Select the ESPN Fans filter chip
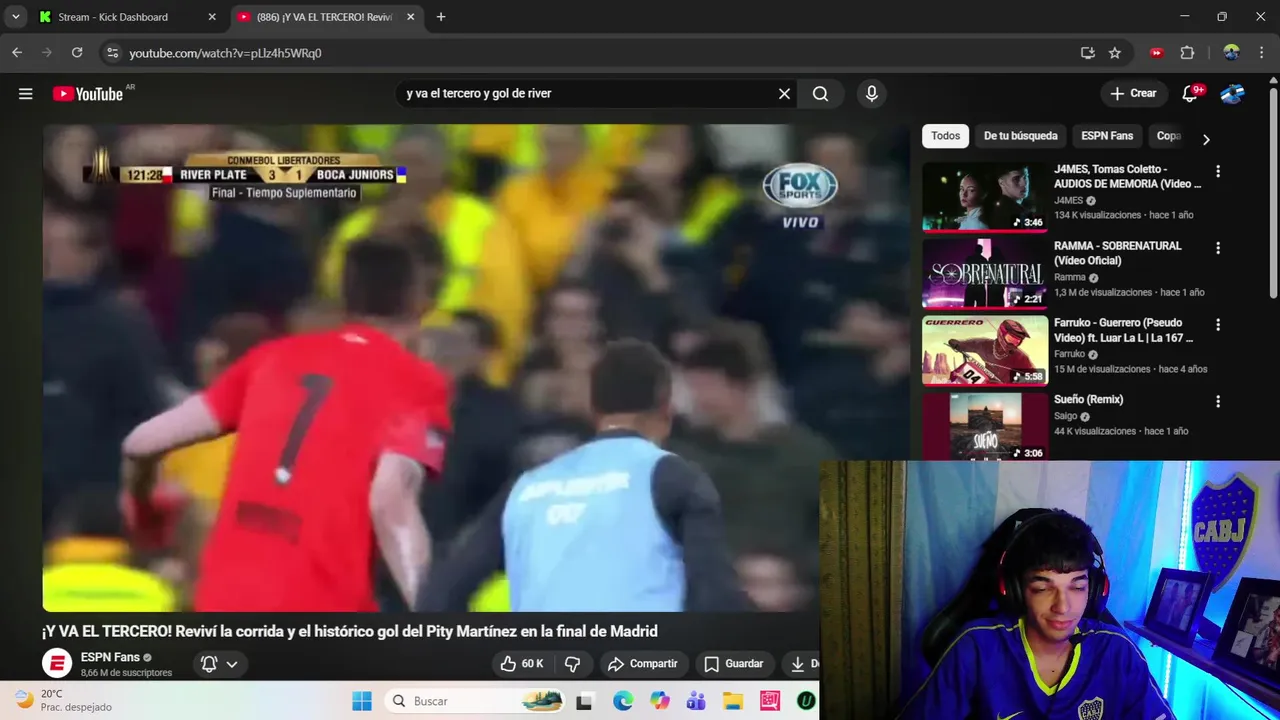 coord(1107,136)
